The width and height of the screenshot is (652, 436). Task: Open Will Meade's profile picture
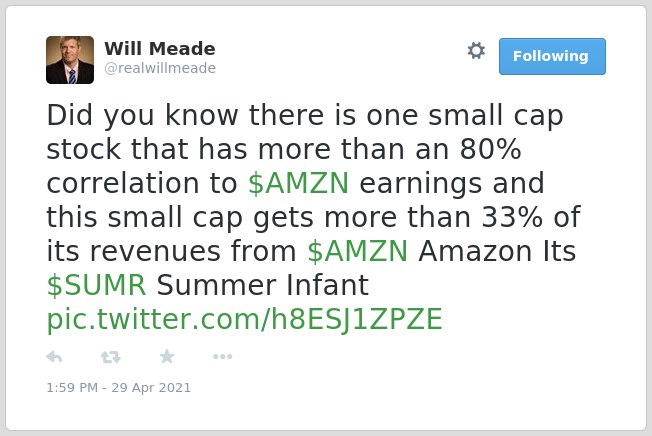[70, 60]
